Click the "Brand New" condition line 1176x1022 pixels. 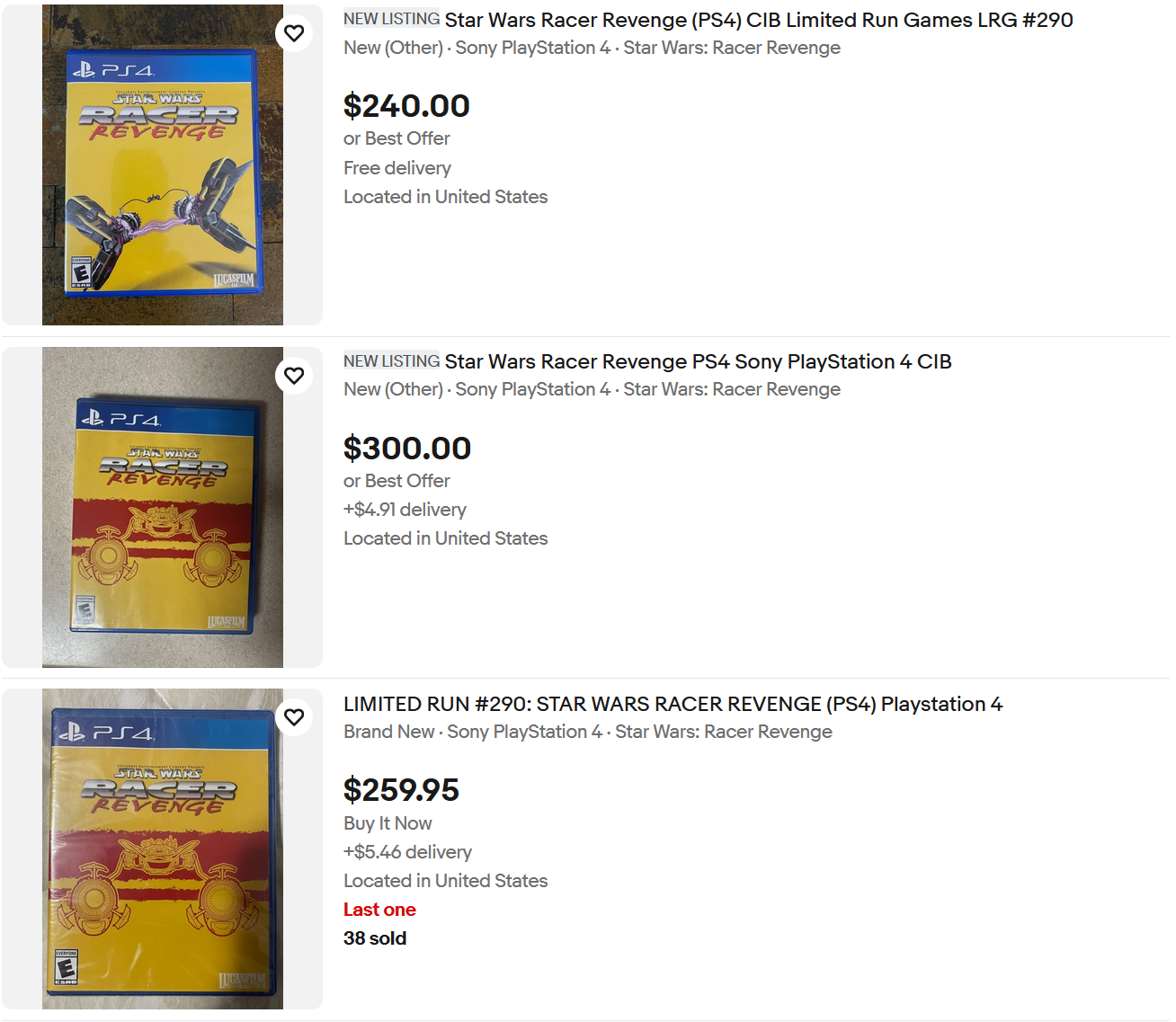(x=388, y=732)
